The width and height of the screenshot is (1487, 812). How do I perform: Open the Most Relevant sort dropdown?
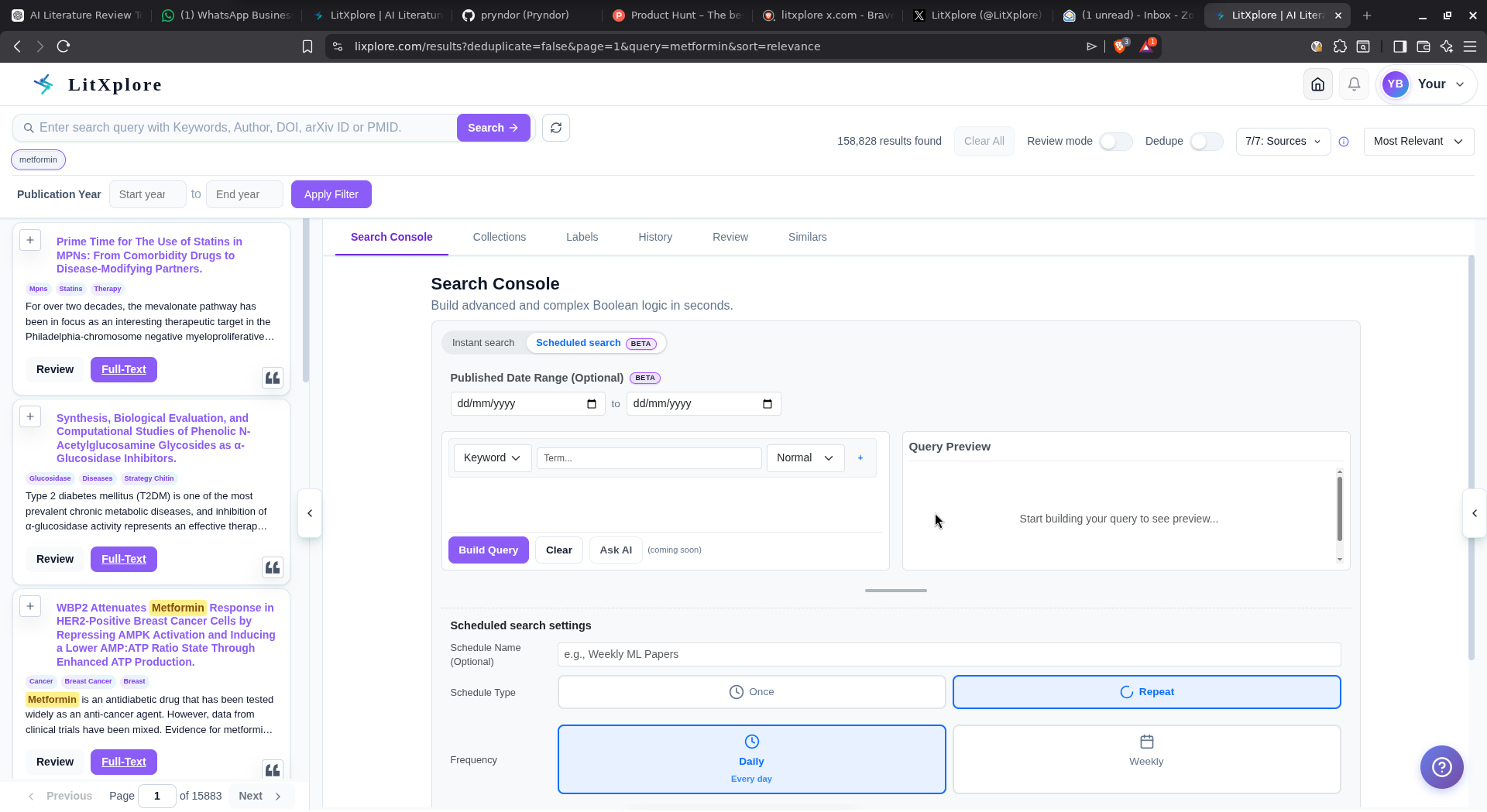click(x=1417, y=141)
